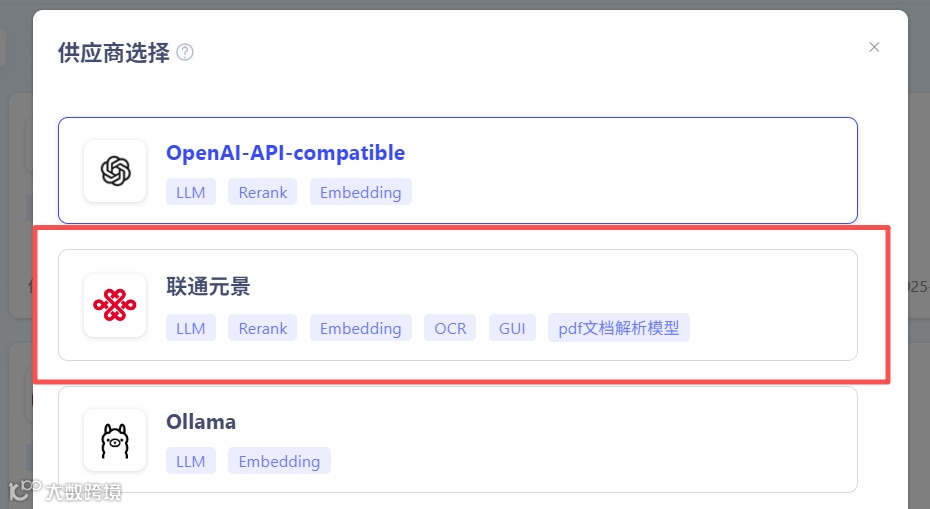Choose the 联通元景 provider card
The width and height of the screenshot is (930, 509).
click(458, 305)
